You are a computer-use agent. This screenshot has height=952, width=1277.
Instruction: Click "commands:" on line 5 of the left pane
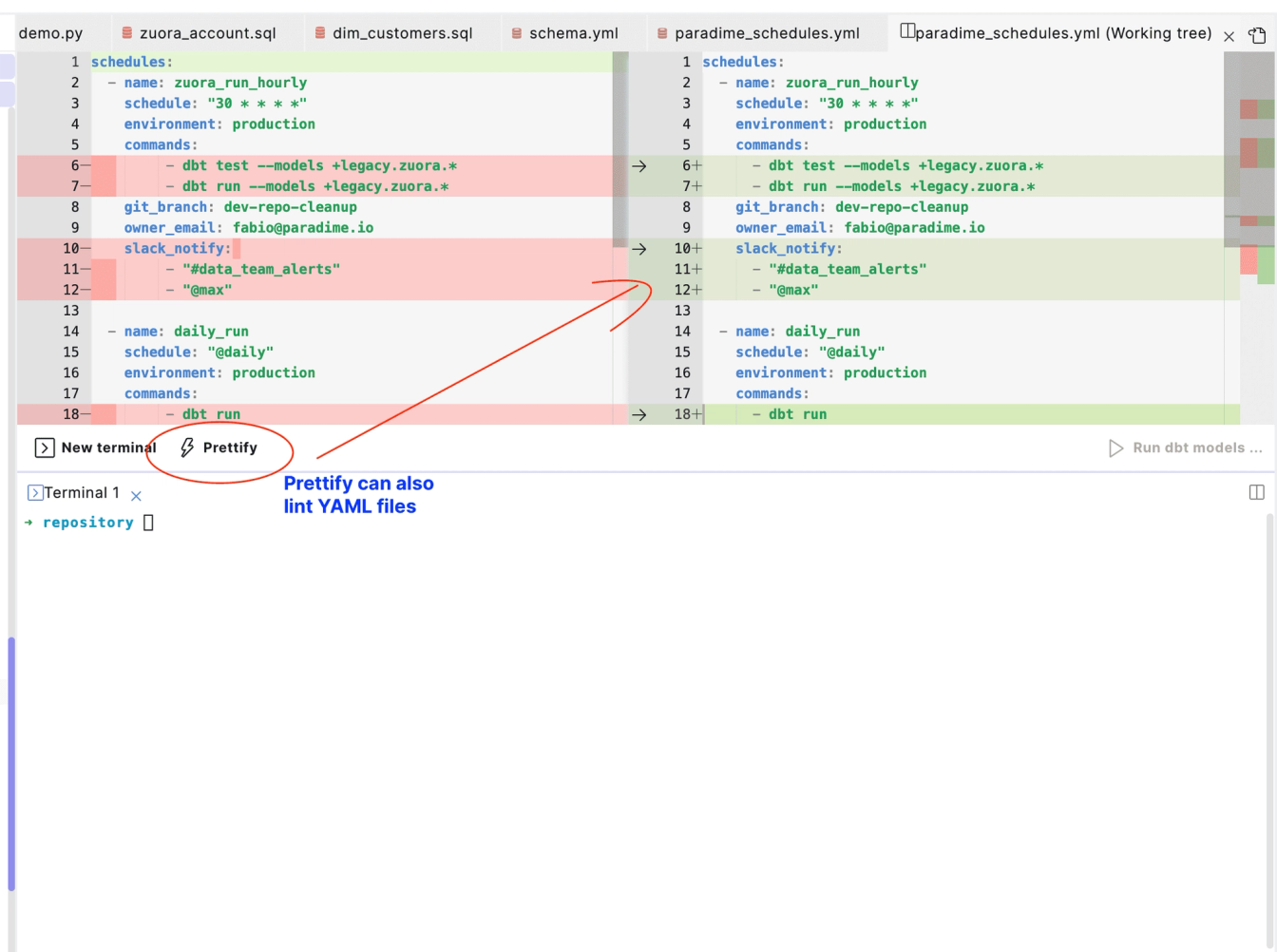(x=162, y=145)
